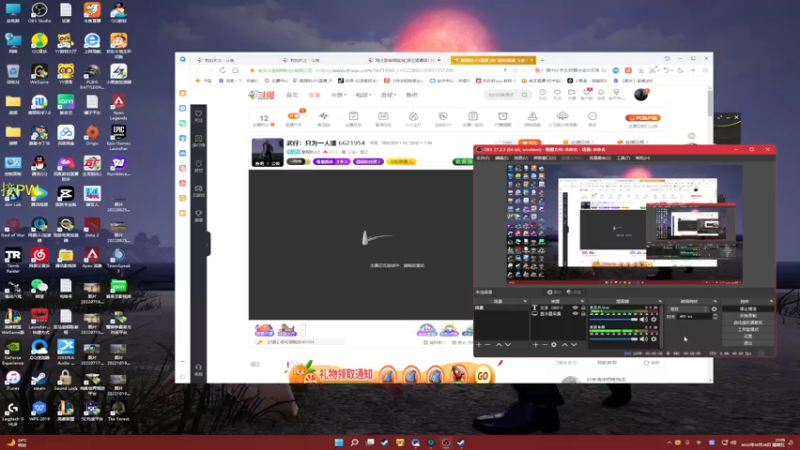Click the Douyu logo in the page header
Screen dimensions: 800x450
[262, 95]
